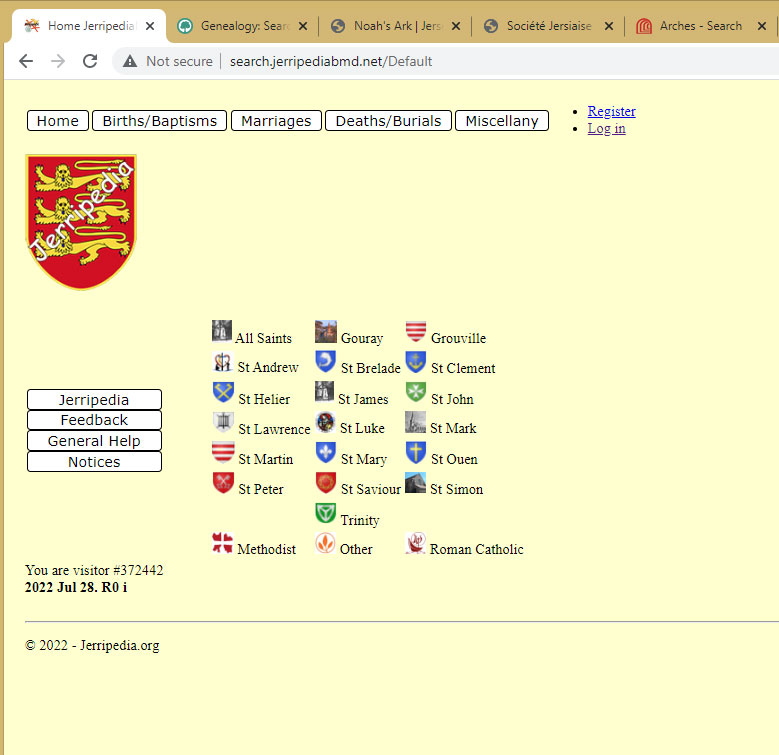Screen dimensions: 779x755
Task: Select the St Brelade shield icon
Action: (x=325, y=362)
